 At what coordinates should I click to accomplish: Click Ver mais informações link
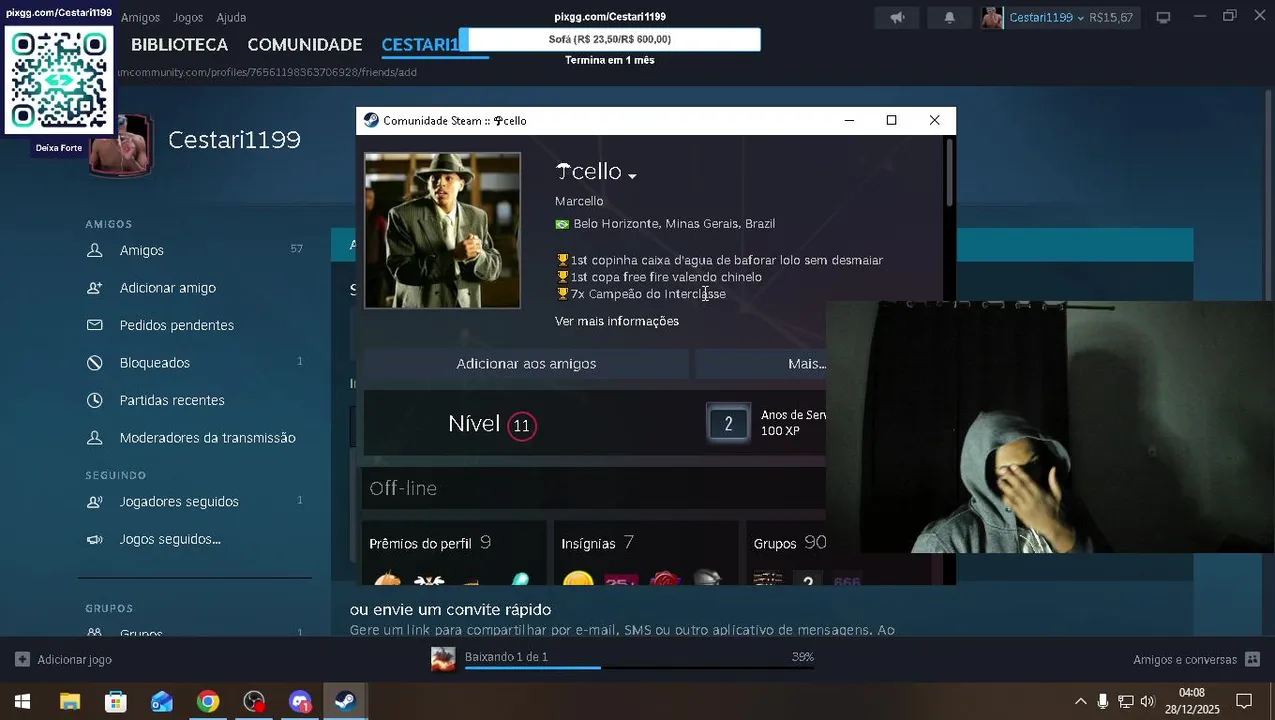coord(617,321)
